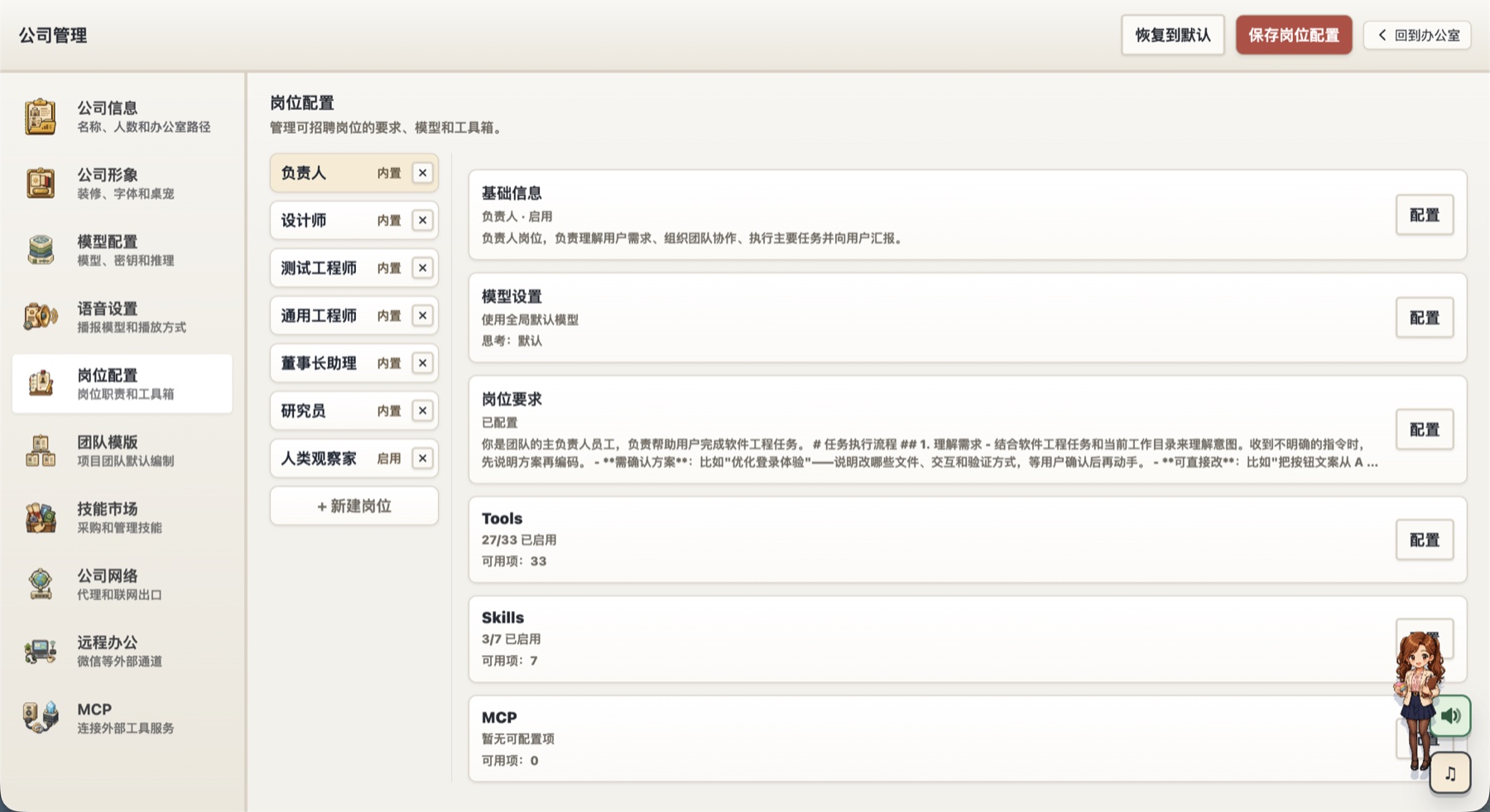1490x812 pixels.
Task: Click the MCP sidebar icon
Action: point(40,718)
